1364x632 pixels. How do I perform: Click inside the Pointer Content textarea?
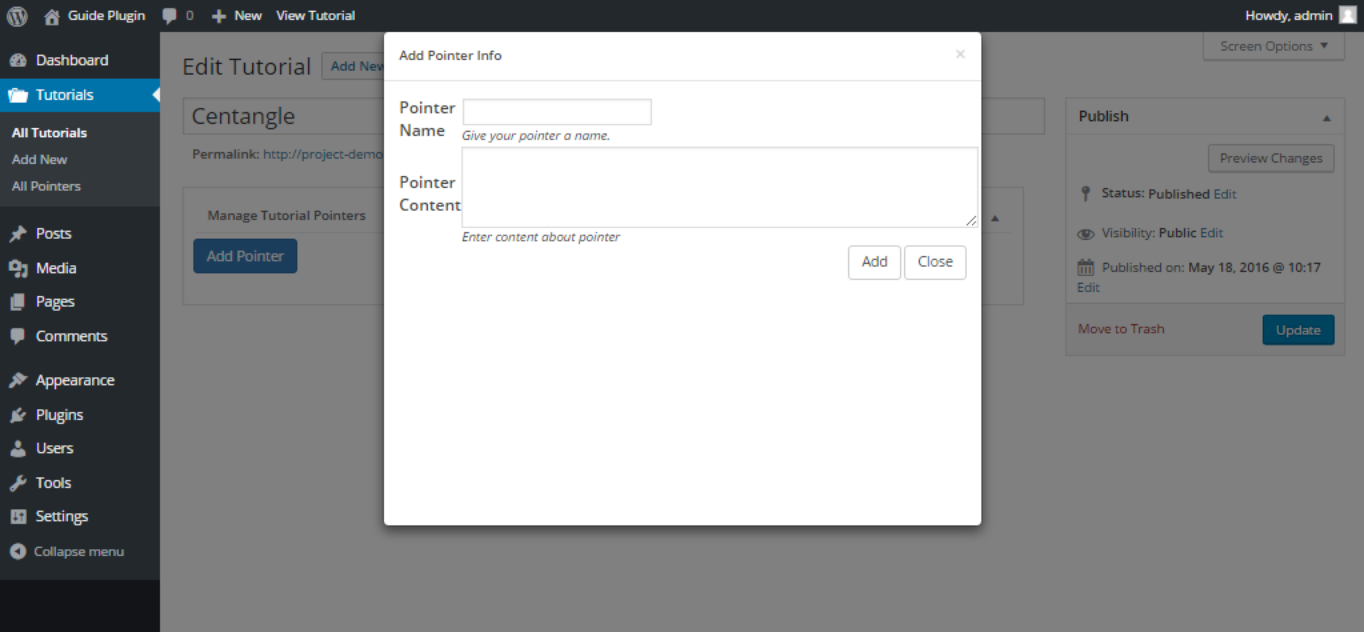coord(719,187)
